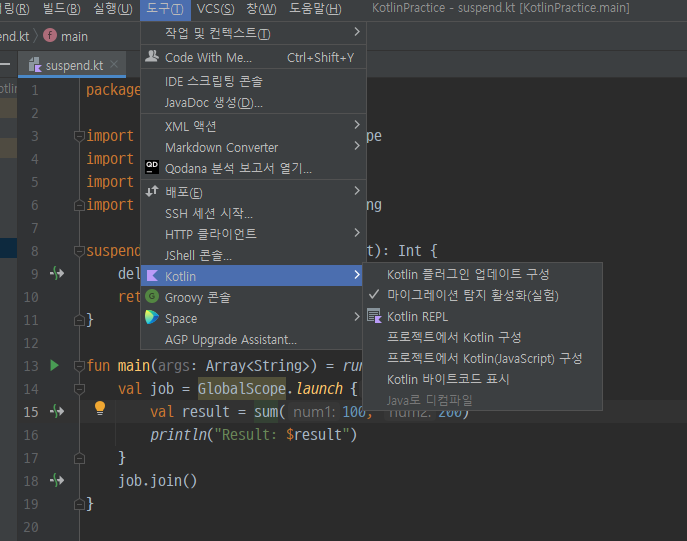Expand the Markdown Converter submenu
The height and width of the screenshot is (541, 687).
tap(253, 148)
